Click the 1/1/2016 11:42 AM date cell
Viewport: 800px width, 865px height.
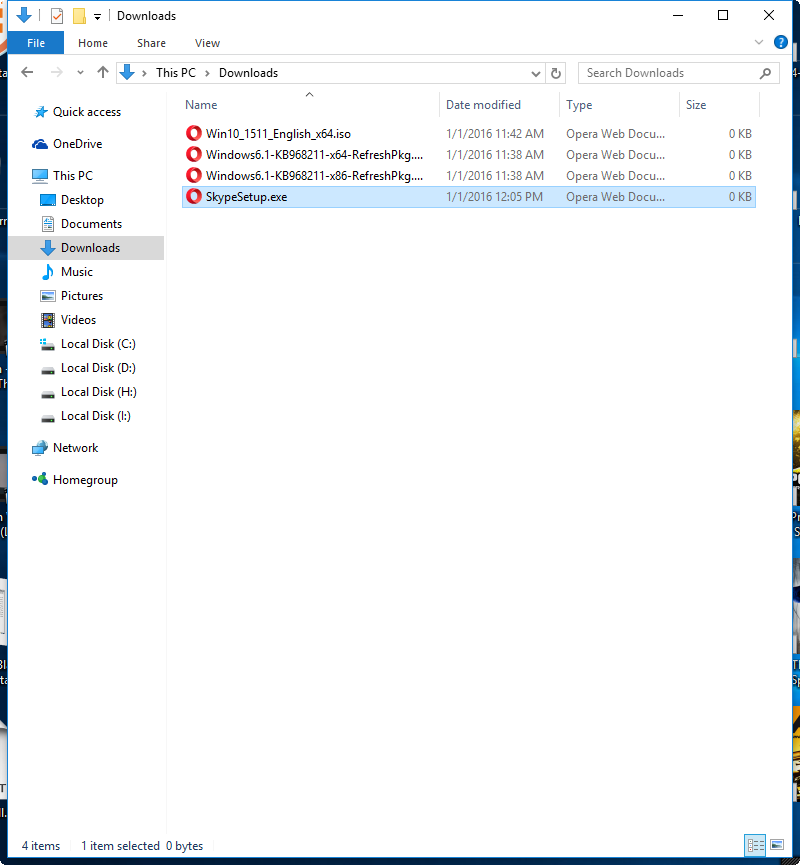(495, 134)
